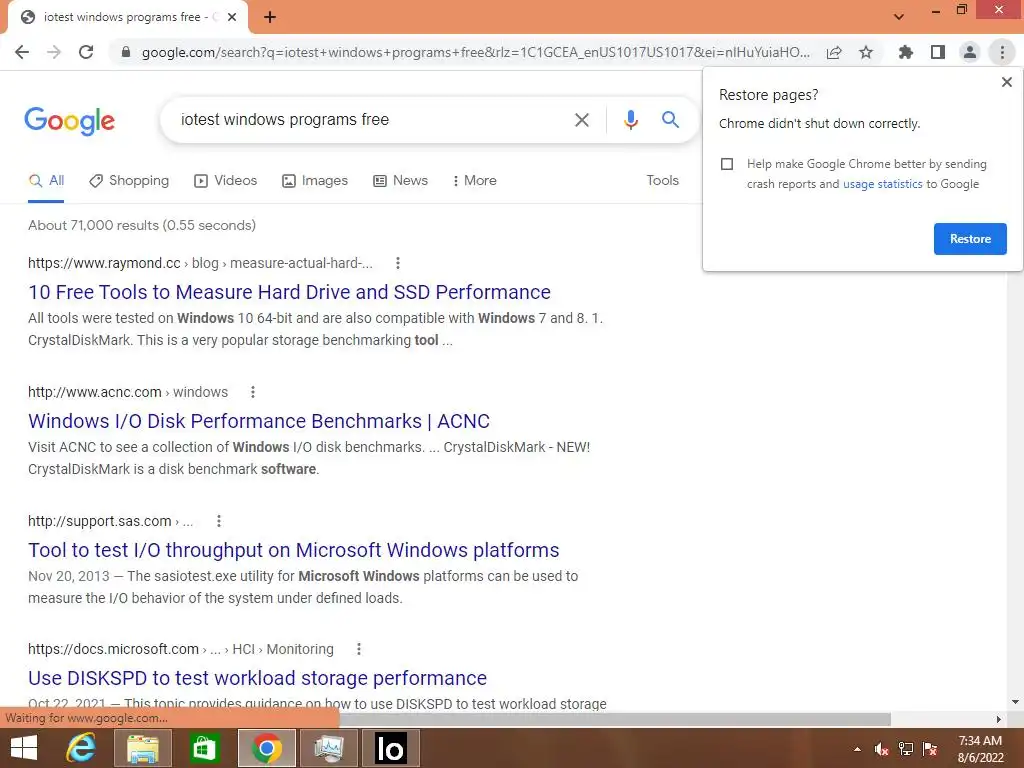
Task: Open Windows I/O Disk Performance Benchmarks link
Action: point(259,421)
